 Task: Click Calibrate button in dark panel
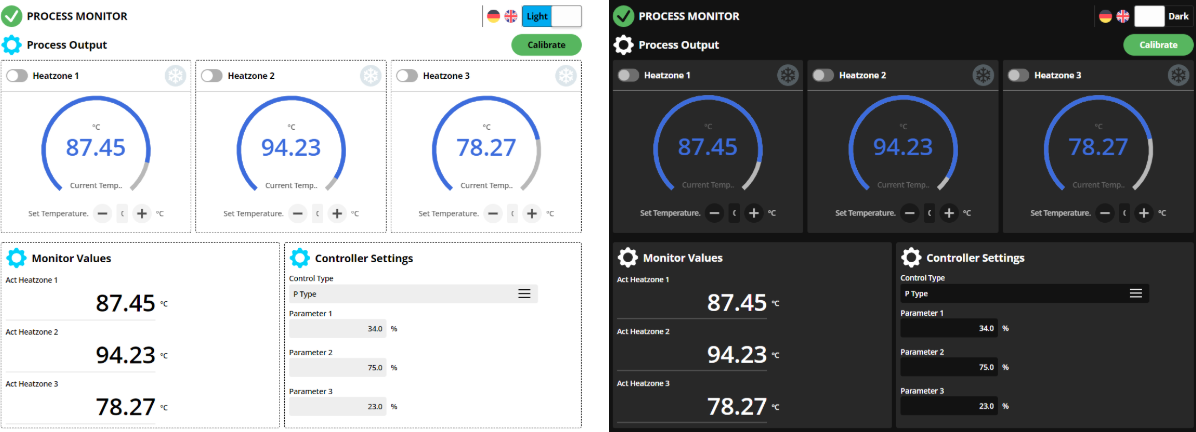point(1158,45)
